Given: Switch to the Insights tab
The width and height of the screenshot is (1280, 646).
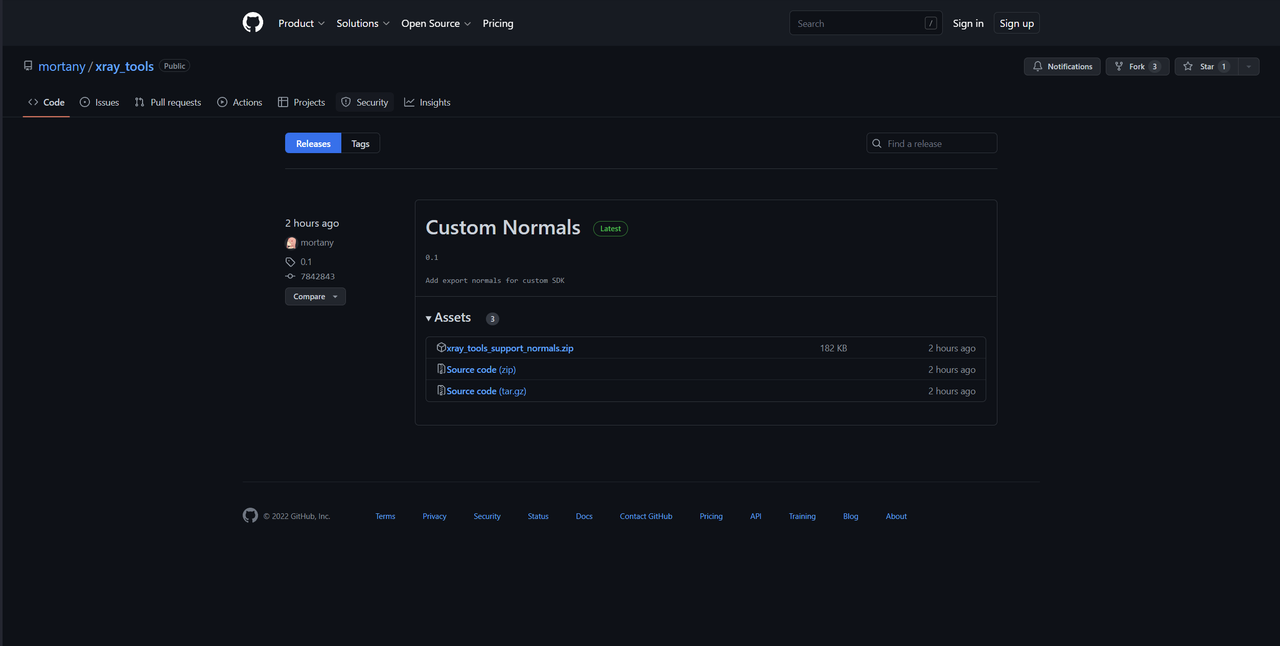Looking at the screenshot, I should click(427, 102).
